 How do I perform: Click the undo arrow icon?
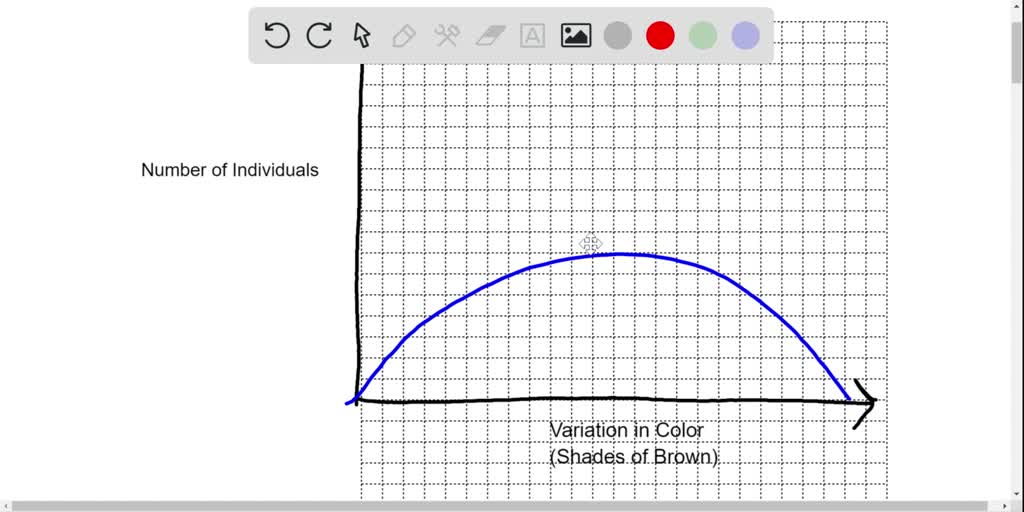pyautogui.click(x=277, y=35)
